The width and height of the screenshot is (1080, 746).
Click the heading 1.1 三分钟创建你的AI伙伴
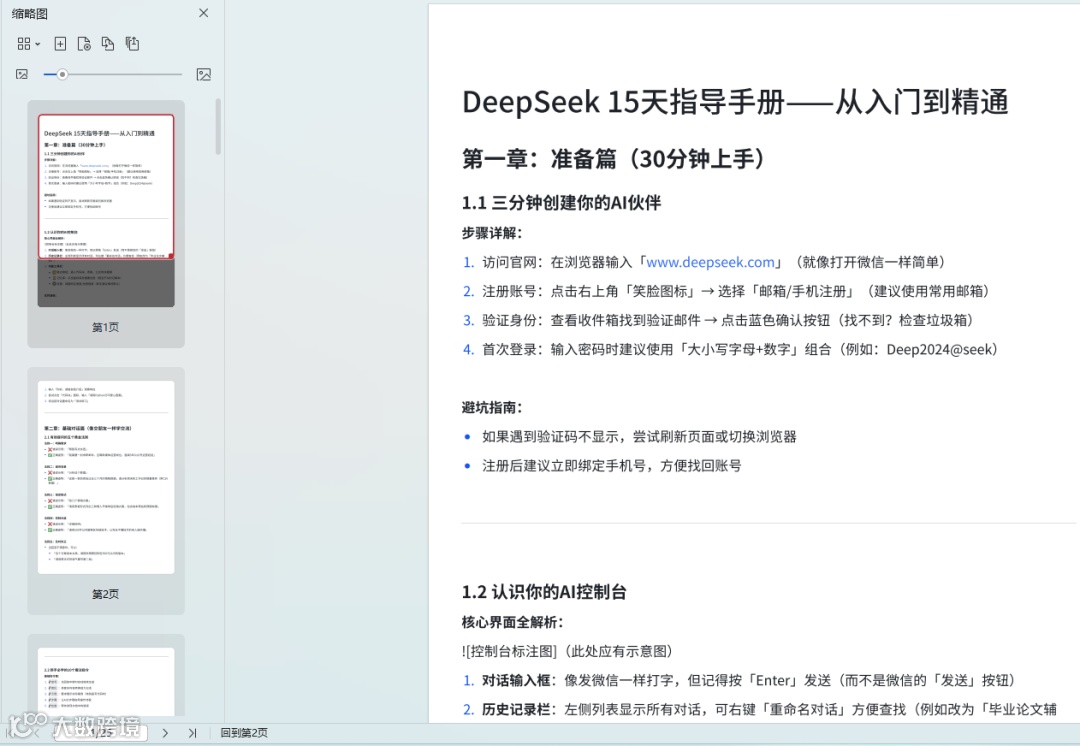[561, 203]
